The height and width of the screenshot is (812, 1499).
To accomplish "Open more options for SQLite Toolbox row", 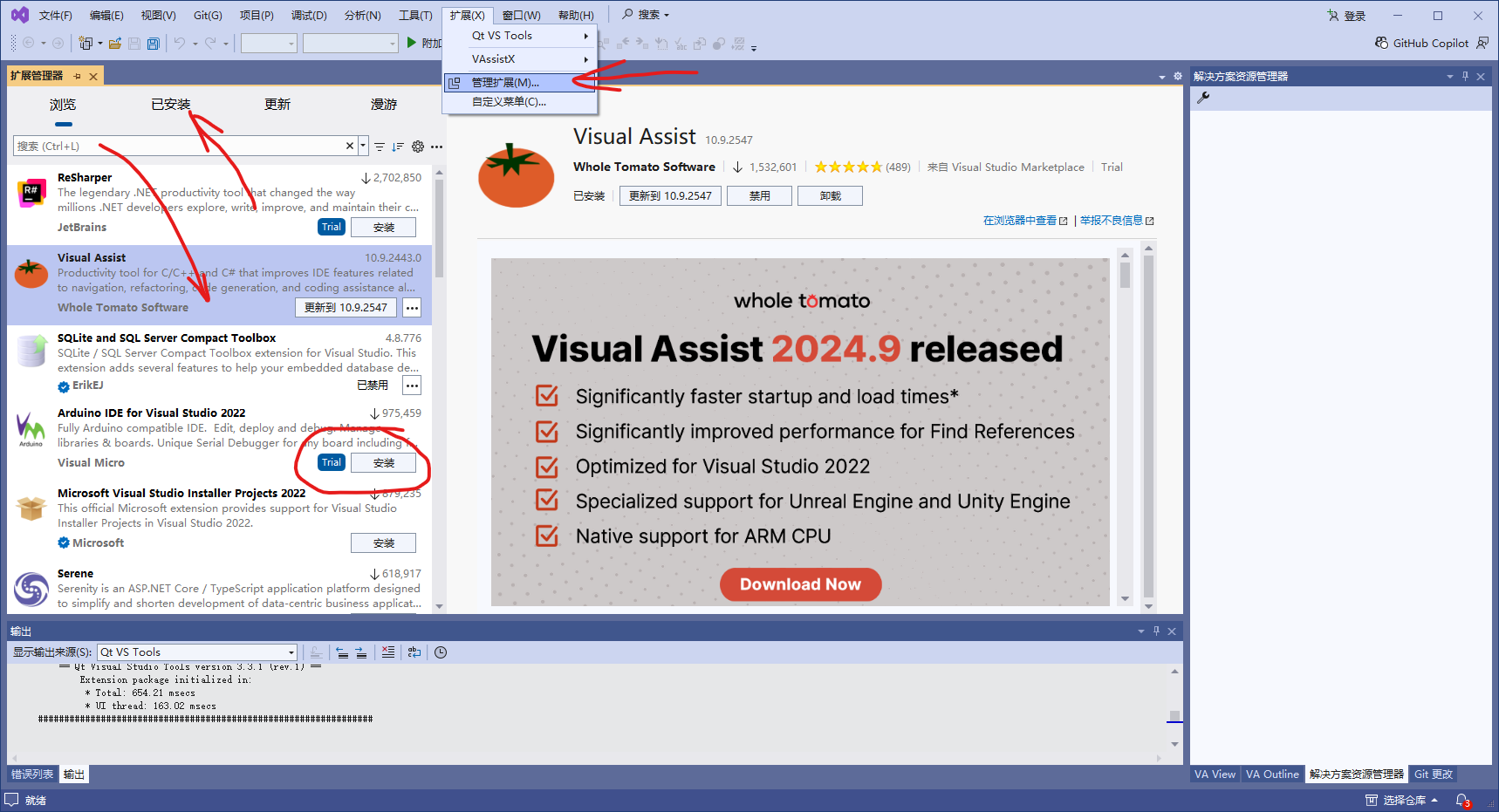I will (x=412, y=386).
